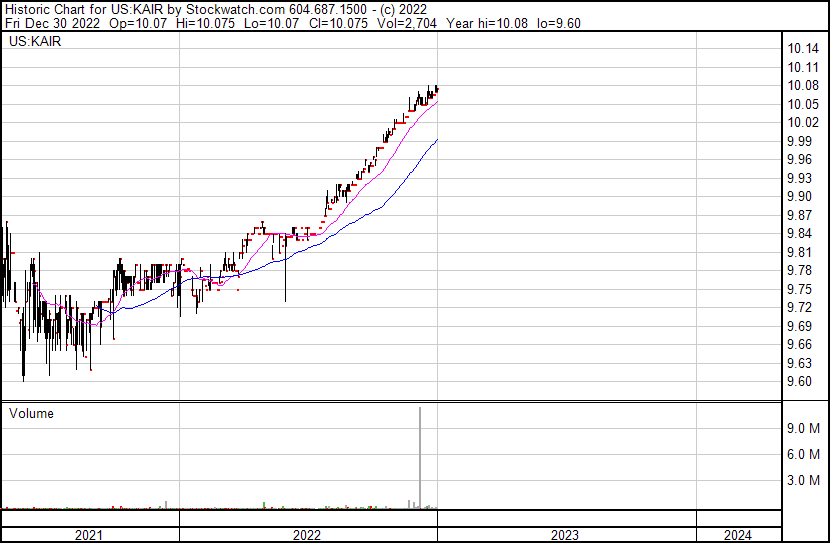Click the 3.0 M volume axis label

(x=803, y=481)
